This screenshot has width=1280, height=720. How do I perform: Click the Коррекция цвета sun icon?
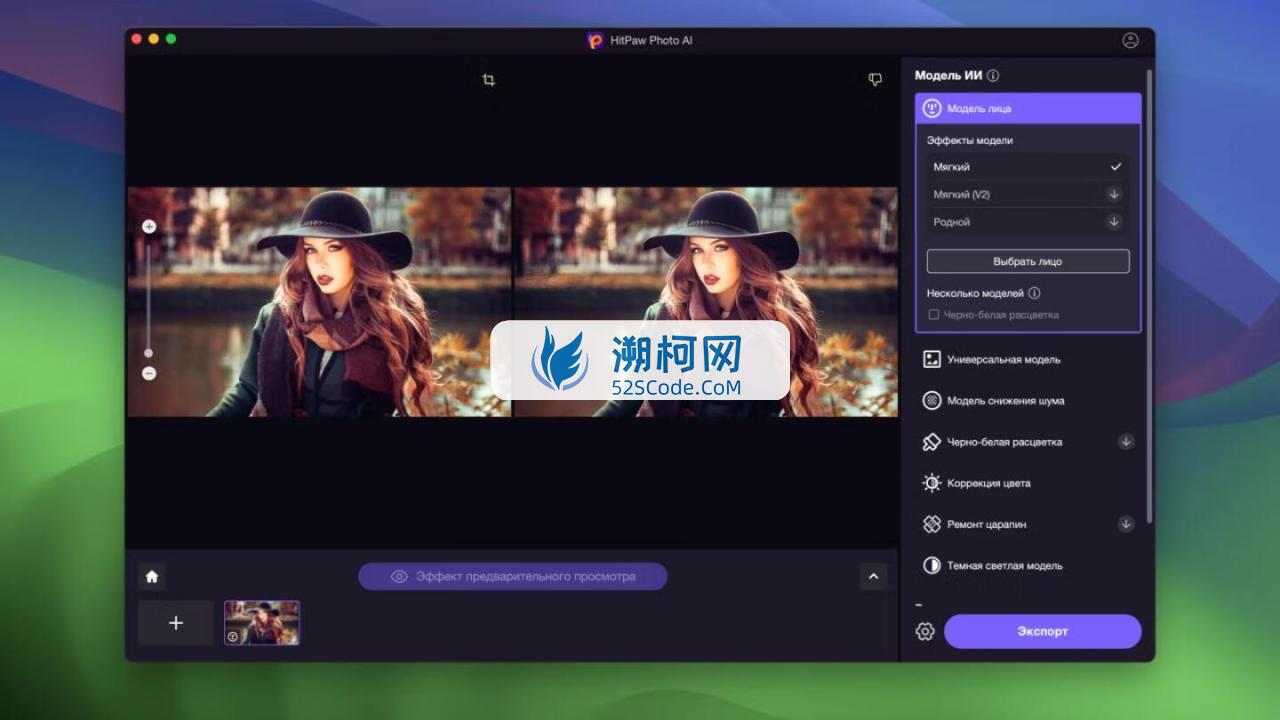931,483
